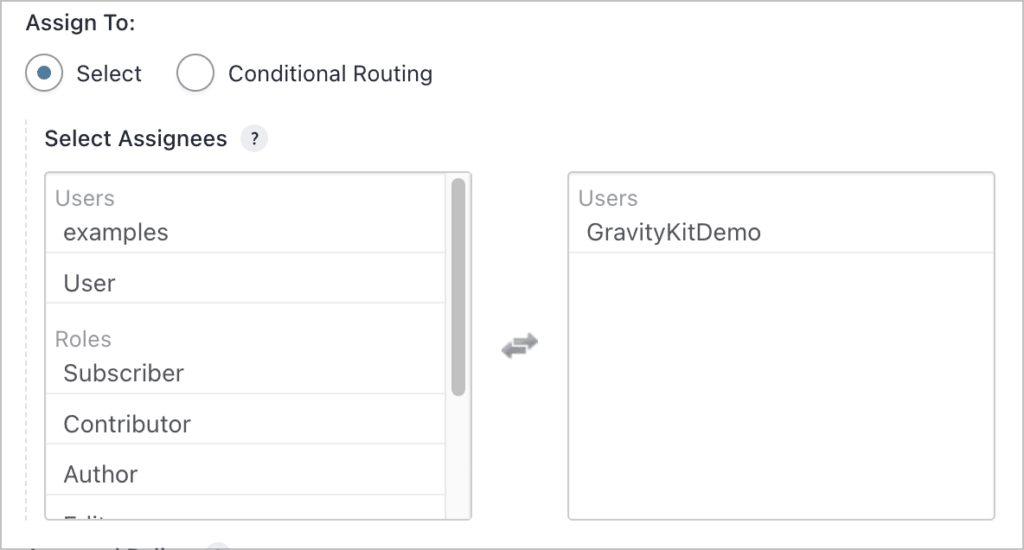This screenshot has height=550, width=1024.
Task: Select the "User" entry in available assignees
Action: click(x=246, y=283)
